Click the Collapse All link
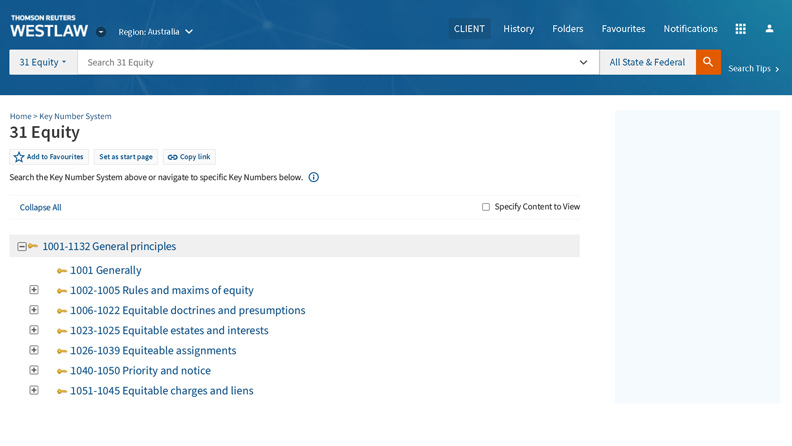The height and width of the screenshot is (446, 792). (40, 207)
